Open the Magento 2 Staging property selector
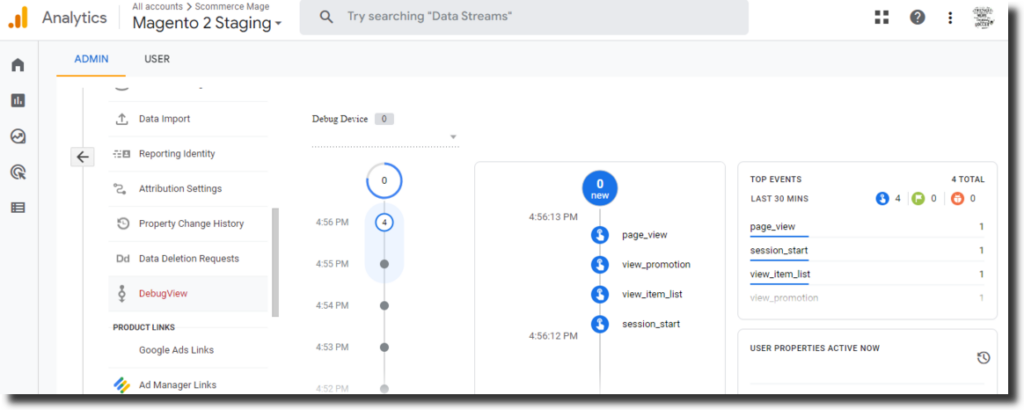Viewport: 1024px width, 410px height. [207, 24]
